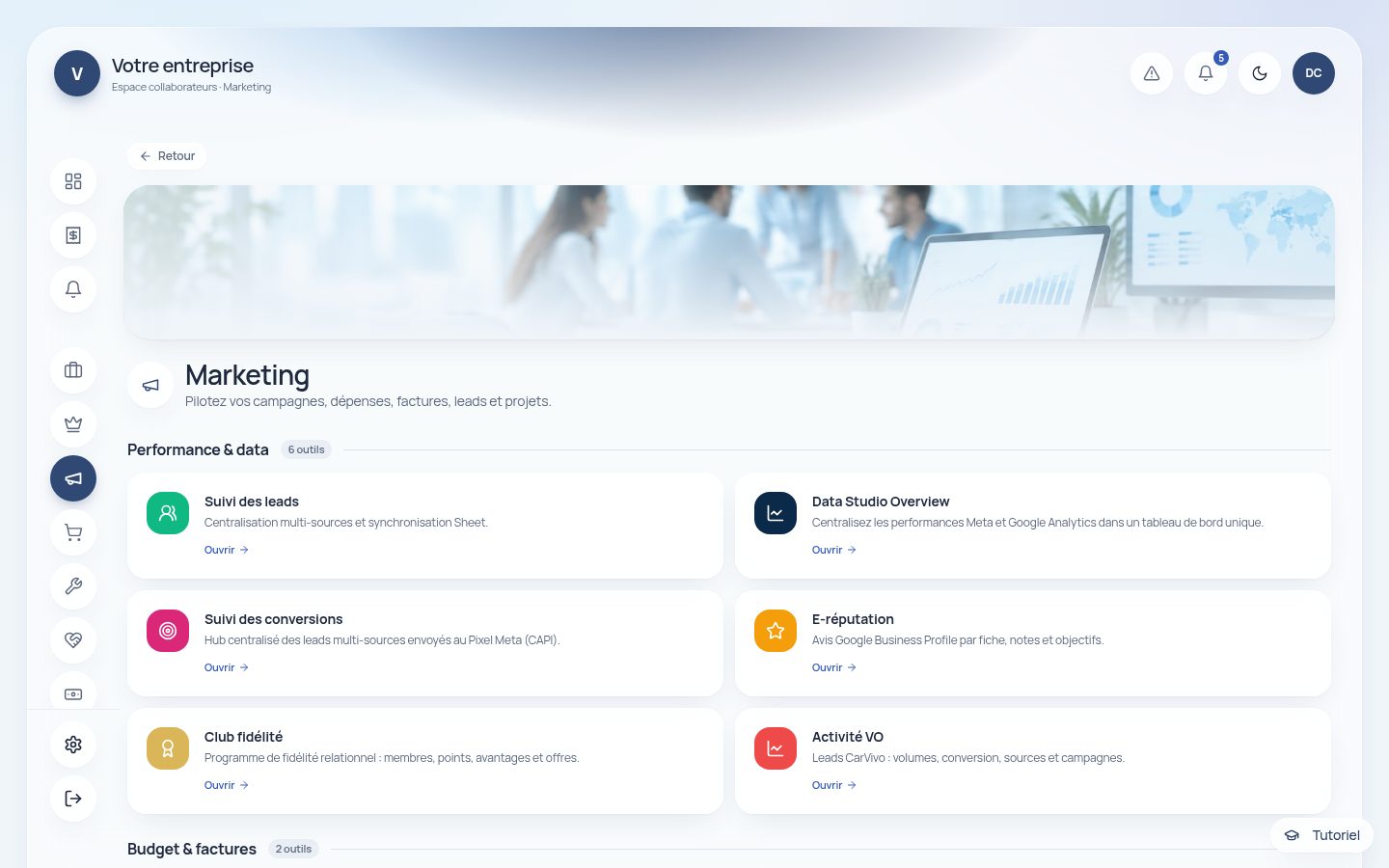The width and height of the screenshot is (1389, 868).
Task: Click the logout icon in sidebar
Action: tap(73, 799)
